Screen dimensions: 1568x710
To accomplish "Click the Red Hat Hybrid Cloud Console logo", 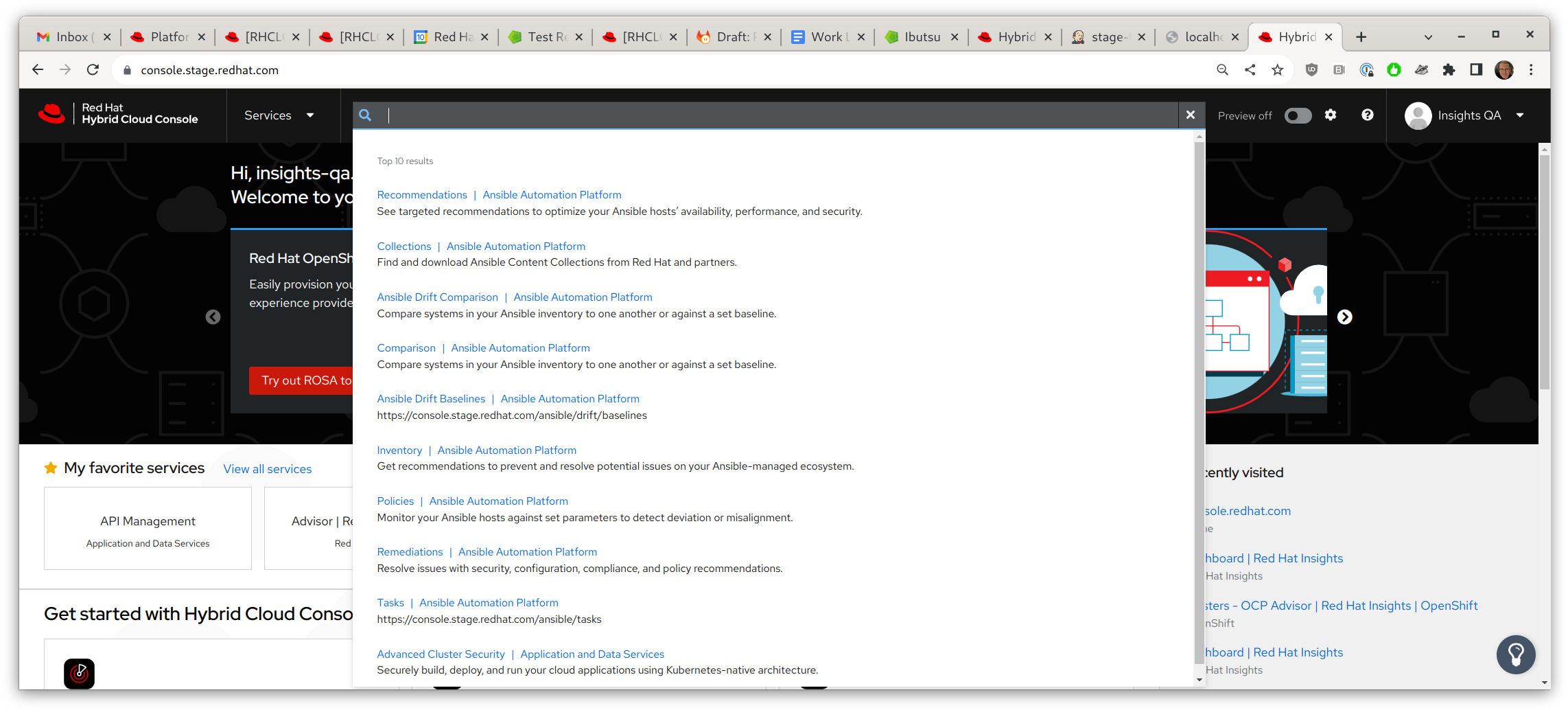I will coord(118,114).
